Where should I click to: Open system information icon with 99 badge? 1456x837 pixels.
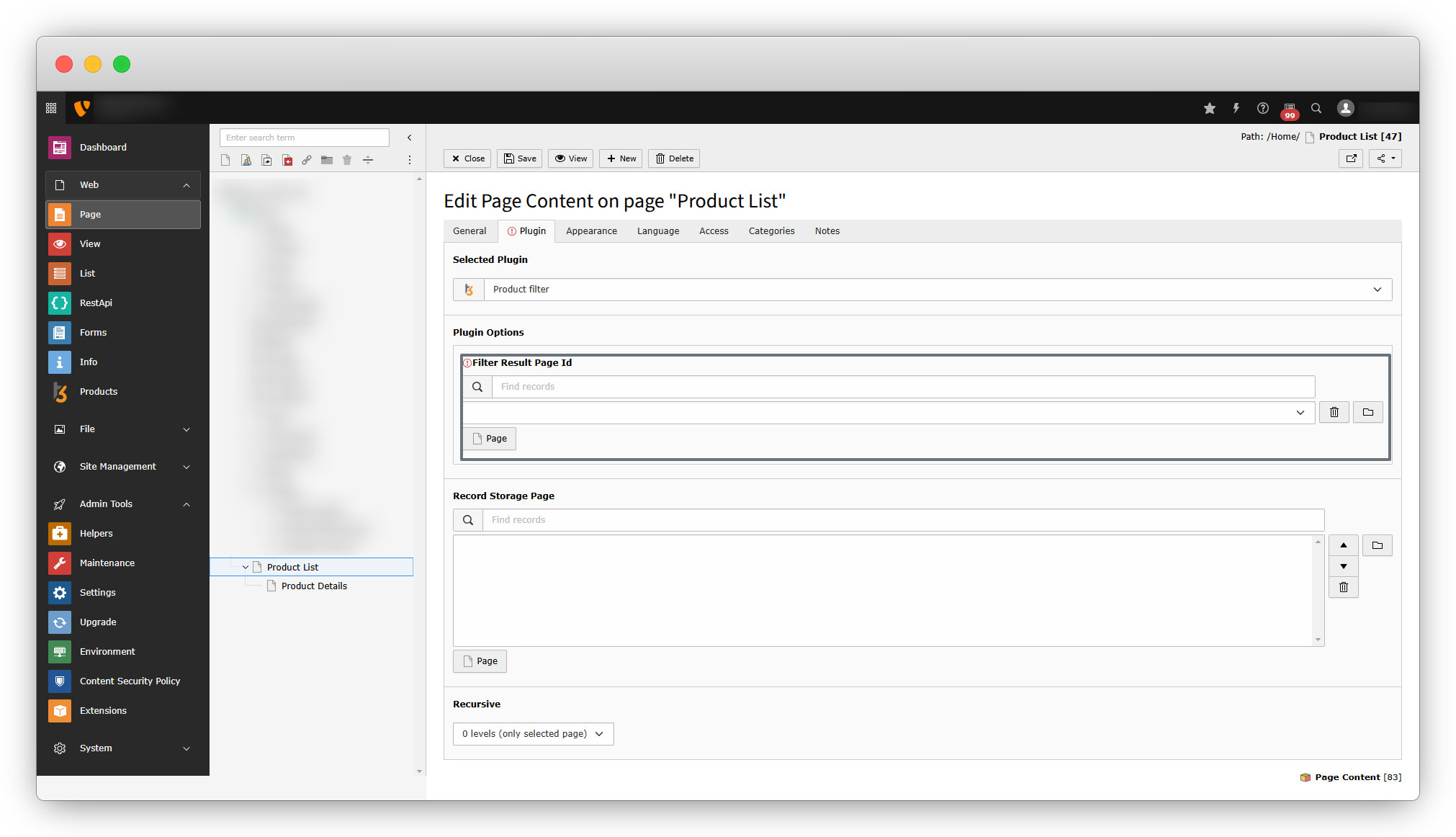(x=1289, y=109)
